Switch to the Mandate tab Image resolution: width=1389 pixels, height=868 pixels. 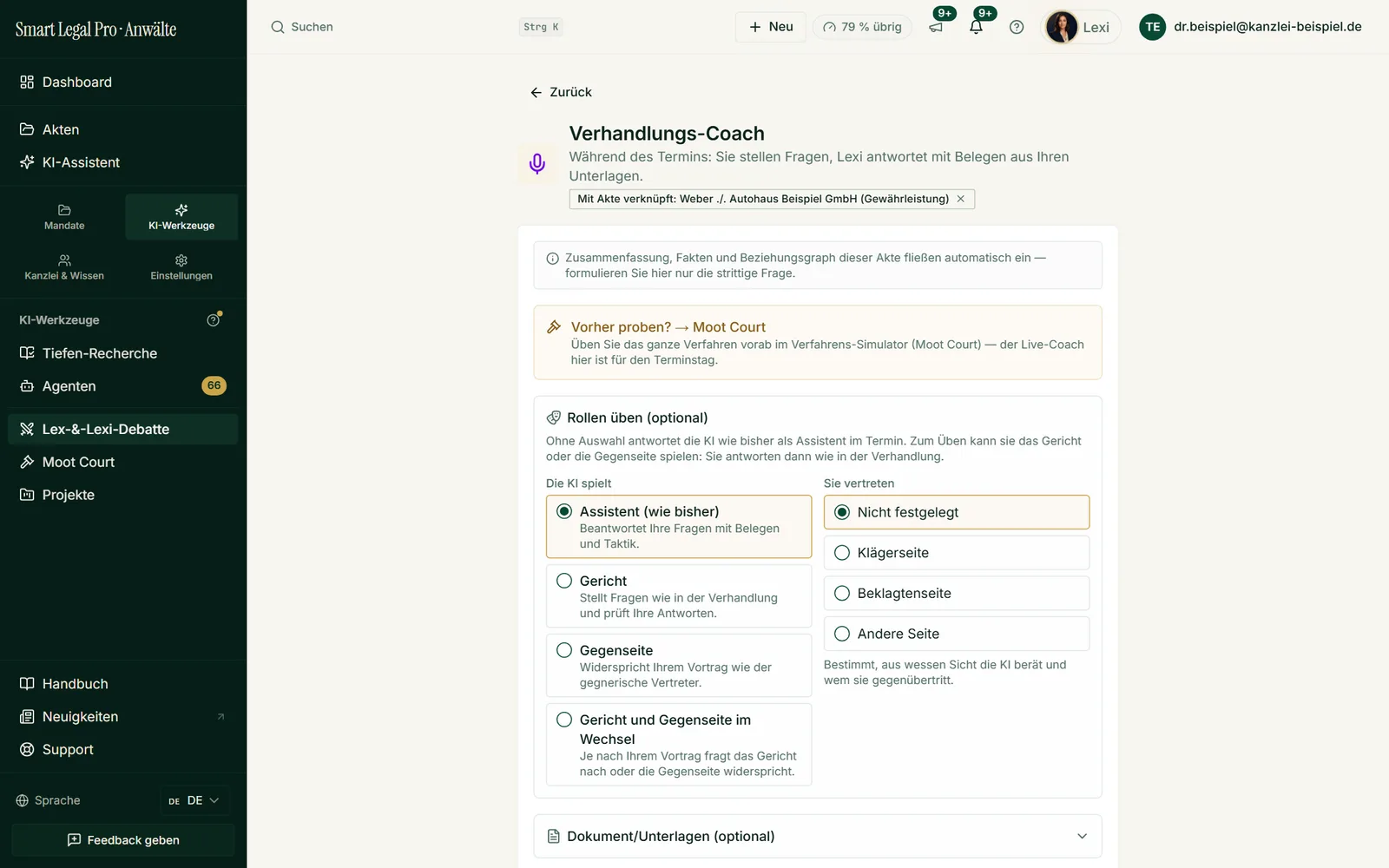point(64,217)
